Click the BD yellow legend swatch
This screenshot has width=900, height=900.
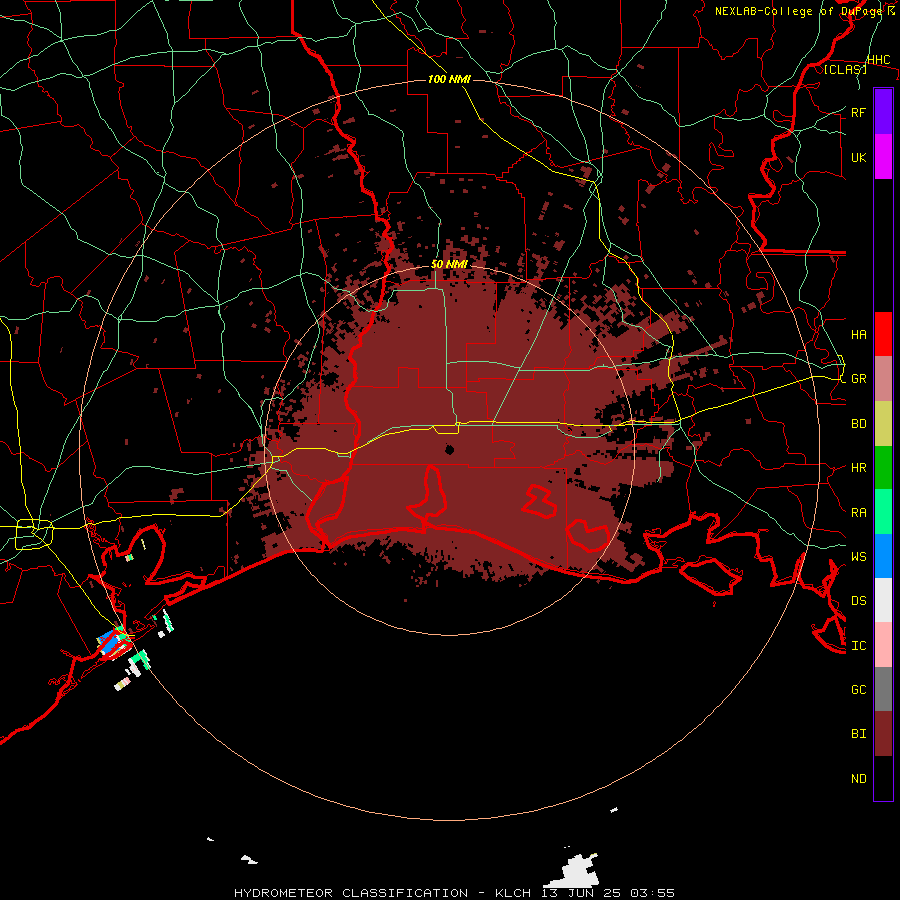pos(883,424)
